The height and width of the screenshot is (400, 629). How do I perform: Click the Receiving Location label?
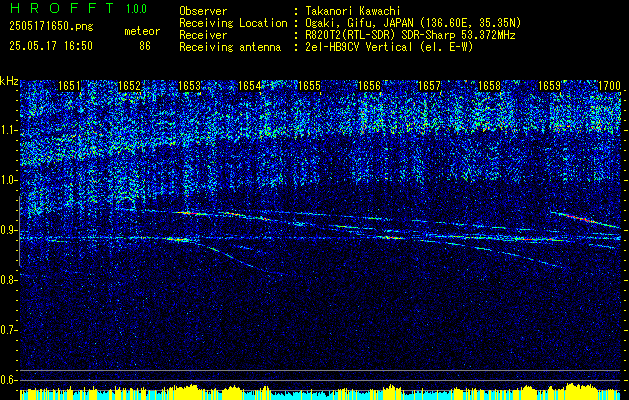(x=233, y=23)
